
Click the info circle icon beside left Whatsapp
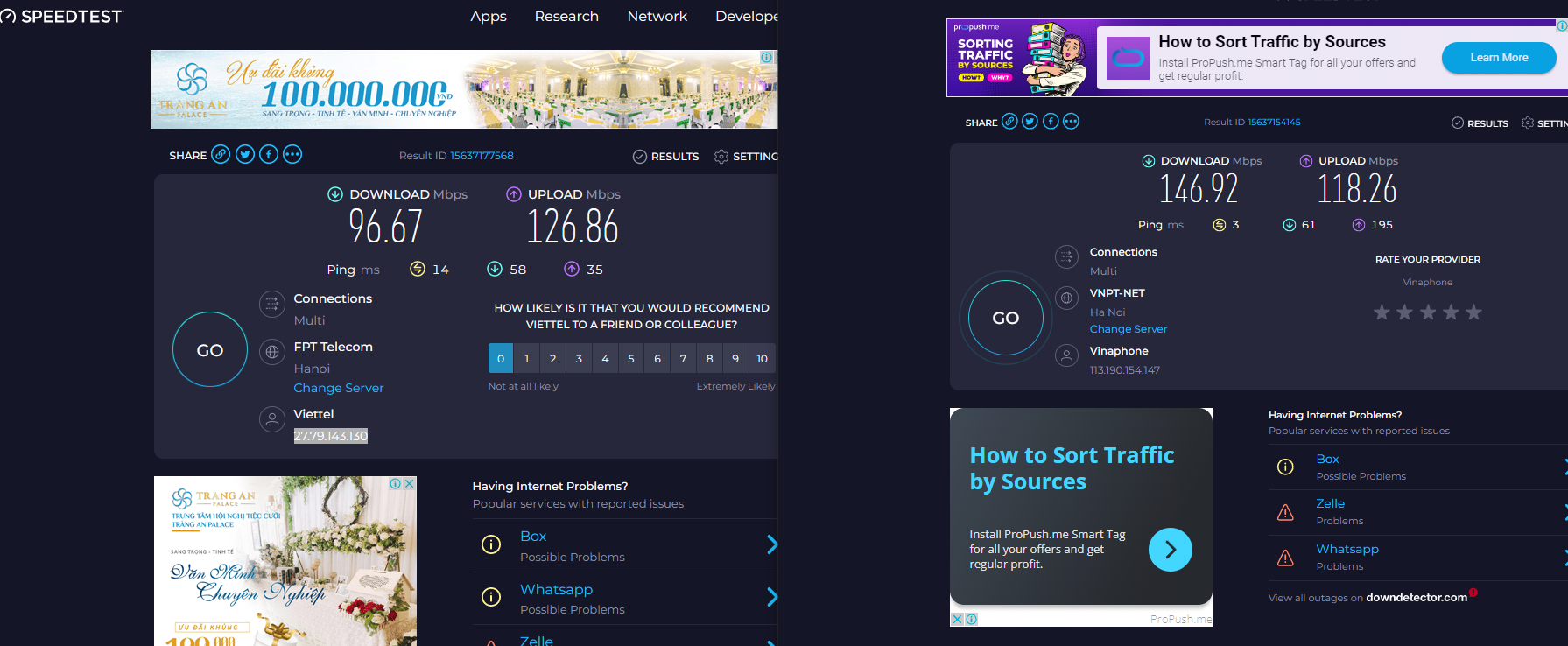(x=491, y=597)
